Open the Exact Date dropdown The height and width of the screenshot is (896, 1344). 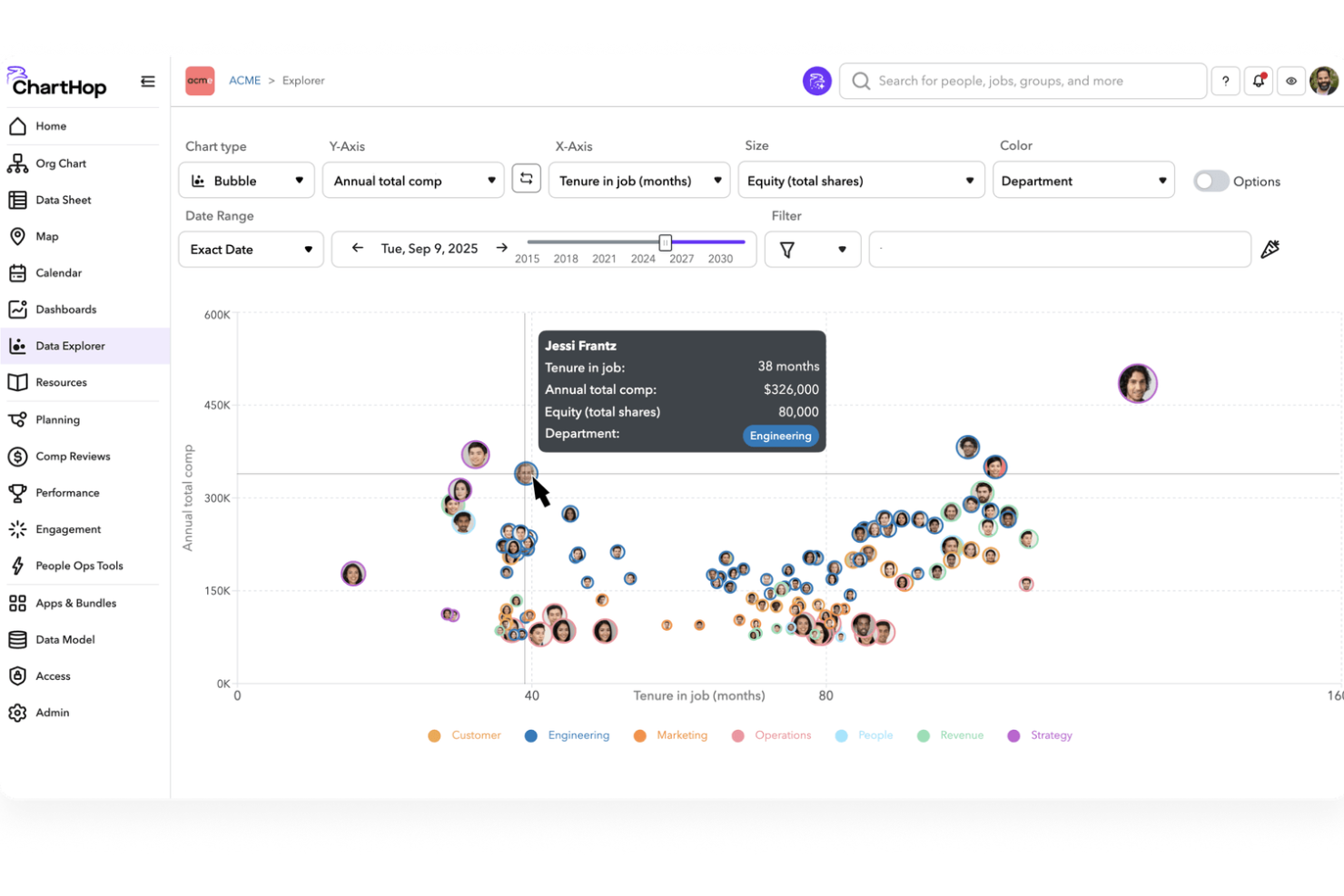251,249
